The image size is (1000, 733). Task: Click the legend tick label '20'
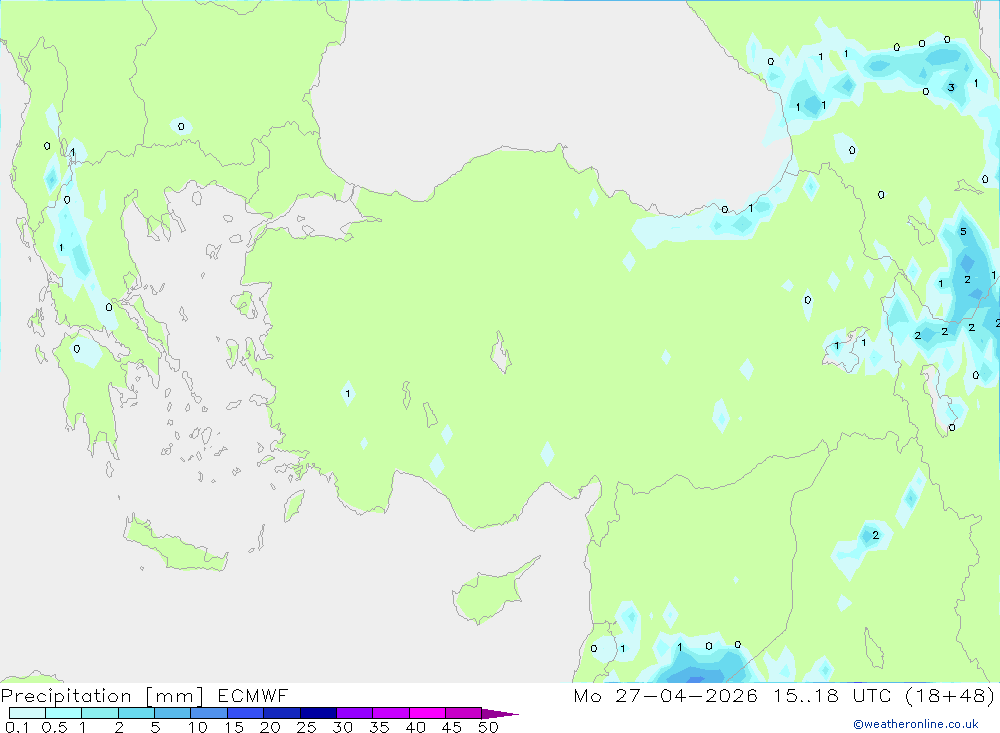click(270, 727)
